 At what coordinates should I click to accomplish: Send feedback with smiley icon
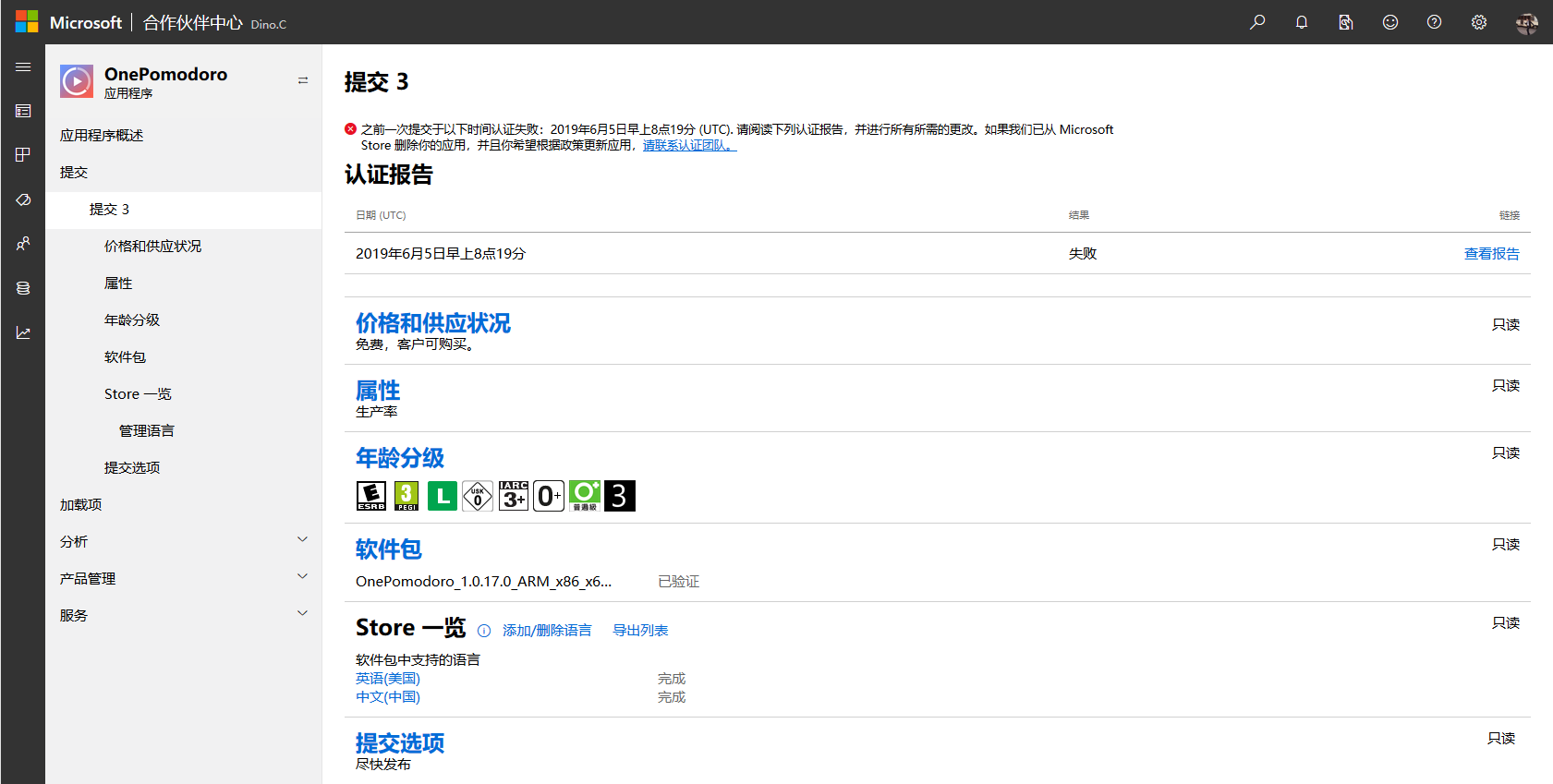click(1390, 22)
